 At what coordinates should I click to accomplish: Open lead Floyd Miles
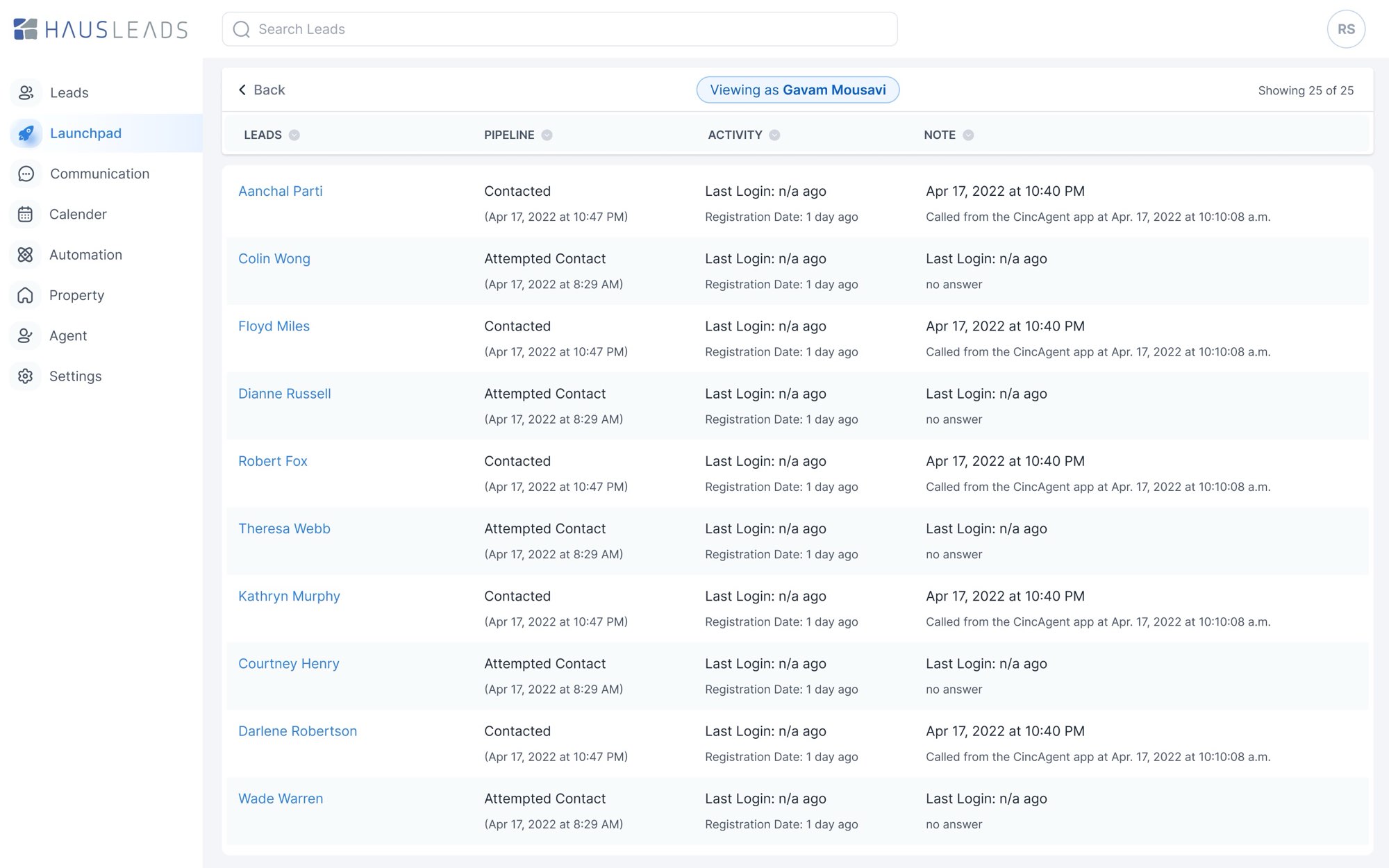click(x=274, y=326)
